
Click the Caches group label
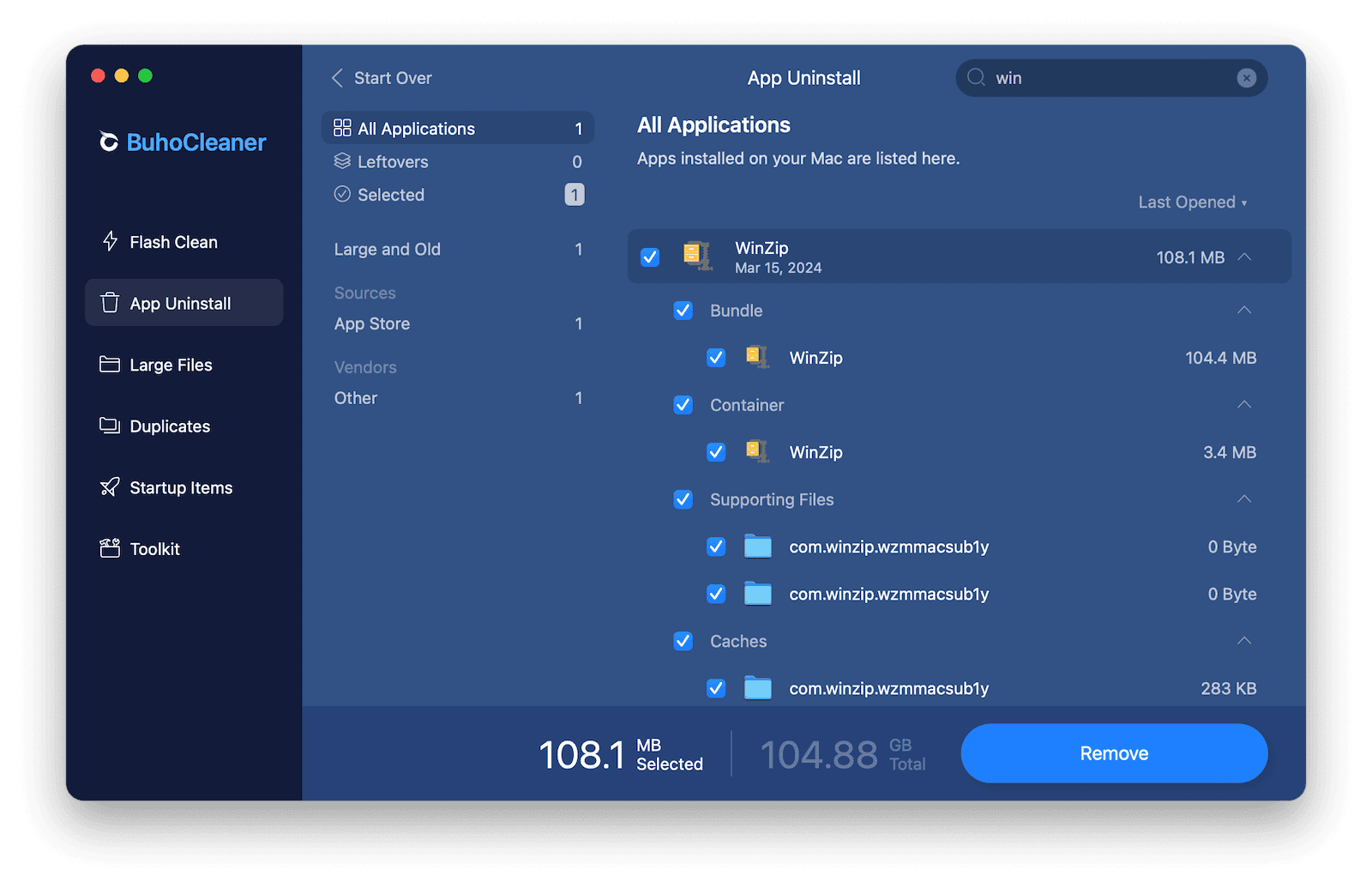click(738, 641)
